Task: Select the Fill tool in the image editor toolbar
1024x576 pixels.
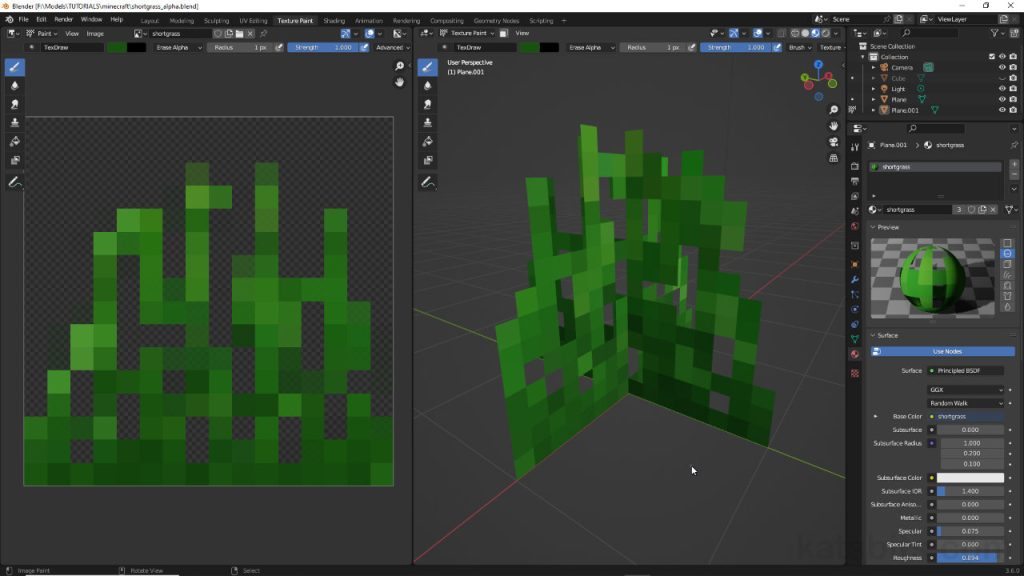Action: click(x=14, y=139)
